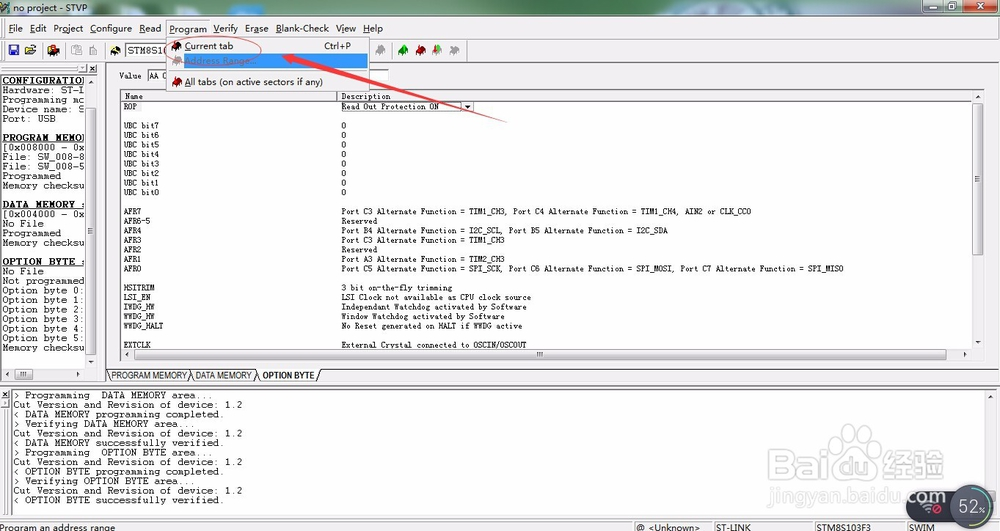Click the EXTCLK row name

(x=136, y=345)
